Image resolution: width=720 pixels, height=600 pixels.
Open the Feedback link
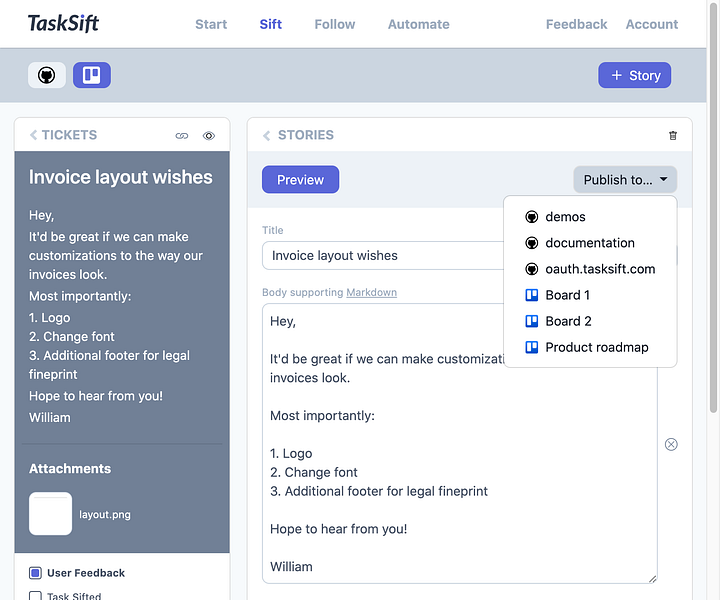pyautogui.click(x=576, y=24)
